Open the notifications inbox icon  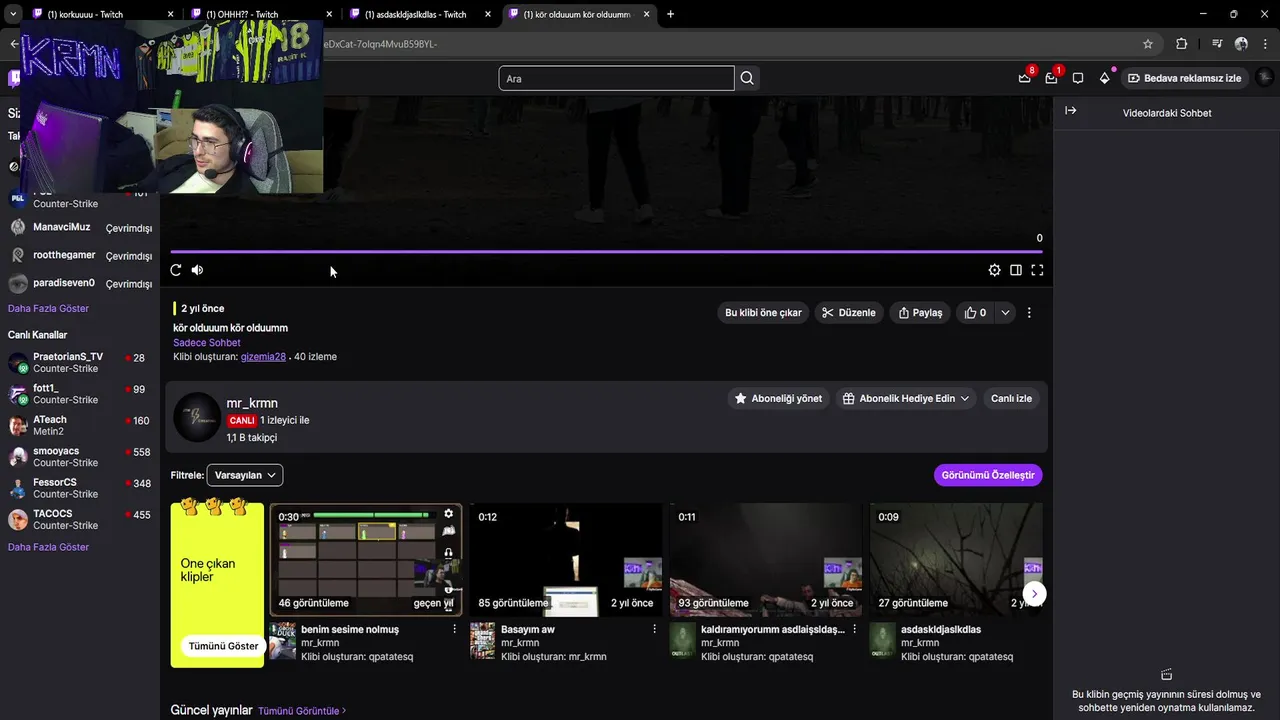[1025, 78]
